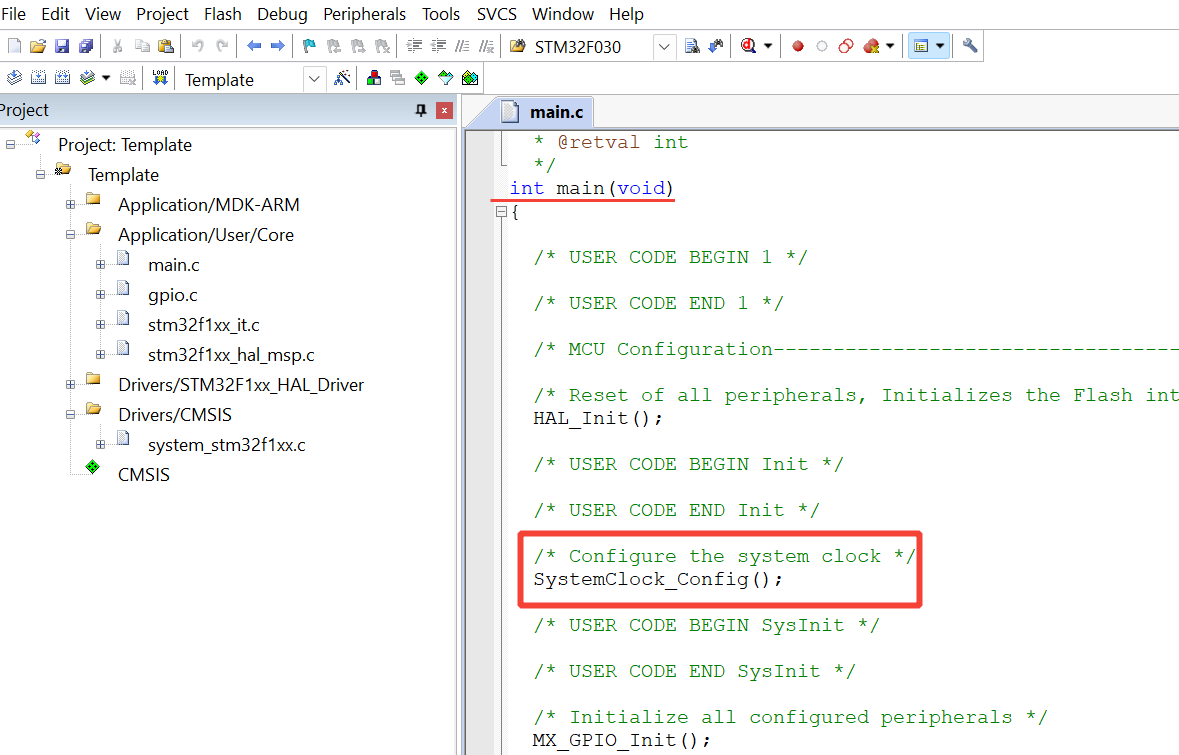Screen dimensions: 1179x755
Task: Click the Select Software Packs icon
Action: pyautogui.click(x=446, y=77)
